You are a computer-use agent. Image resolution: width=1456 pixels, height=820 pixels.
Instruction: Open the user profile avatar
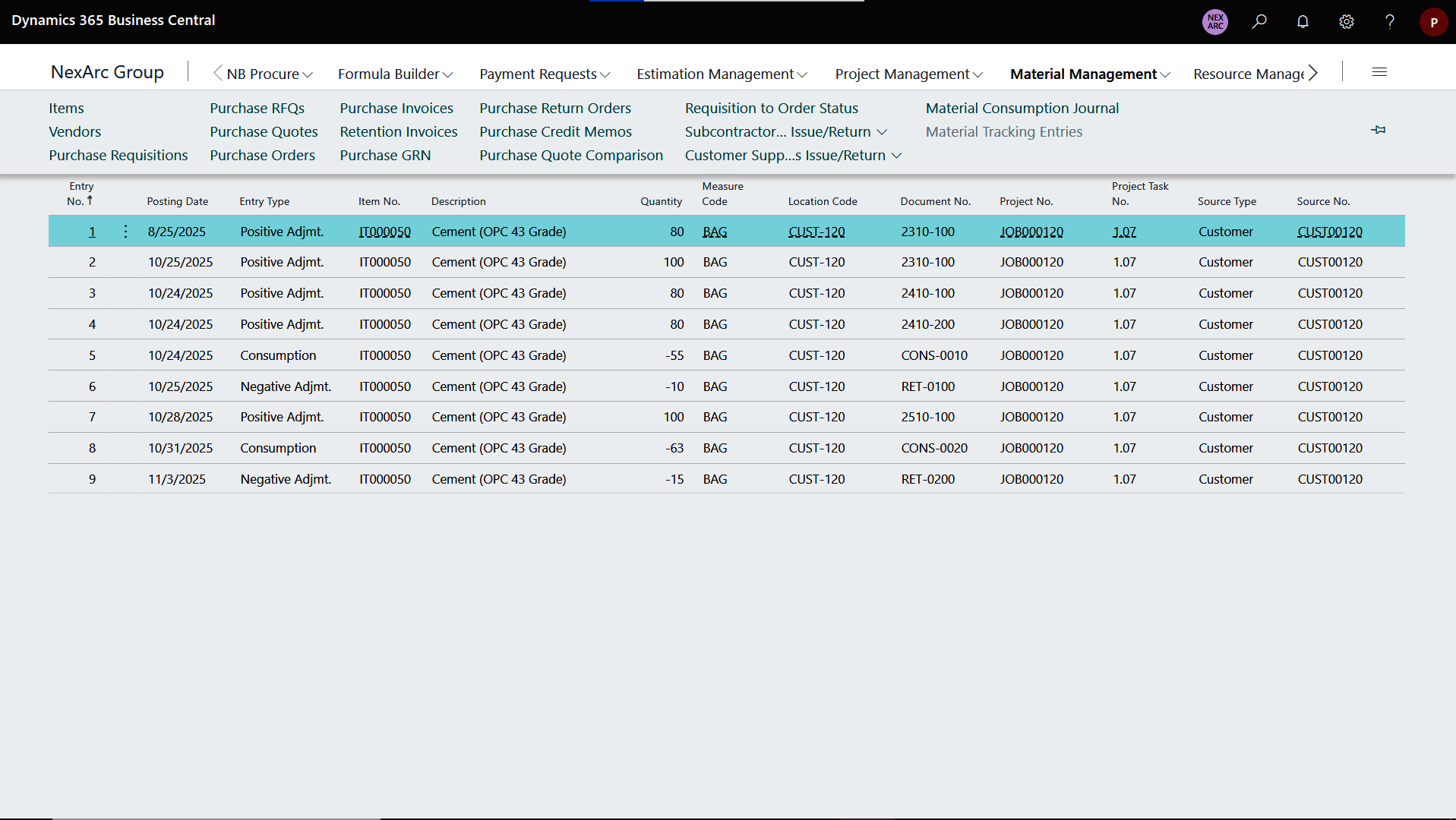(x=1433, y=22)
